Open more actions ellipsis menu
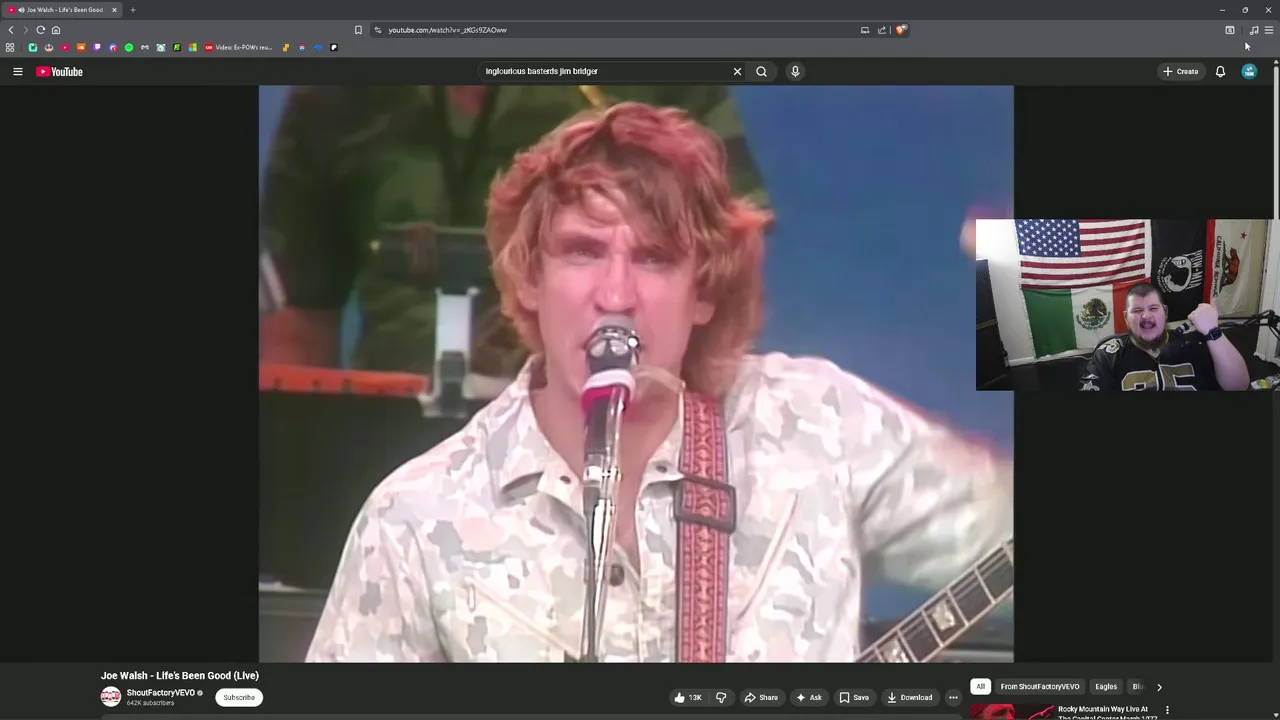The width and height of the screenshot is (1280, 720). coord(953,697)
